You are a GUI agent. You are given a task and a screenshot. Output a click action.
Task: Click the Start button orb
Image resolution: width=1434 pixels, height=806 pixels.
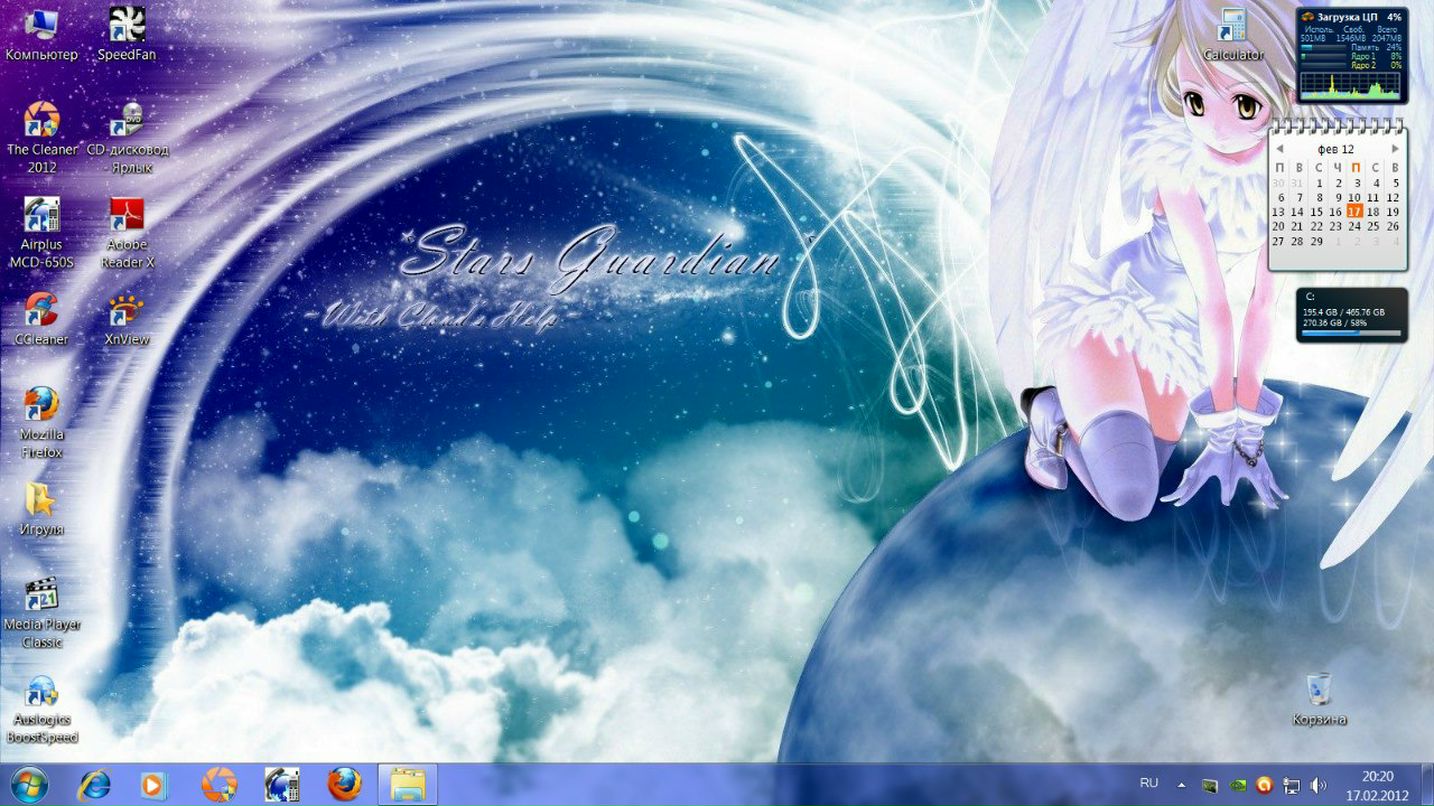(x=29, y=785)
